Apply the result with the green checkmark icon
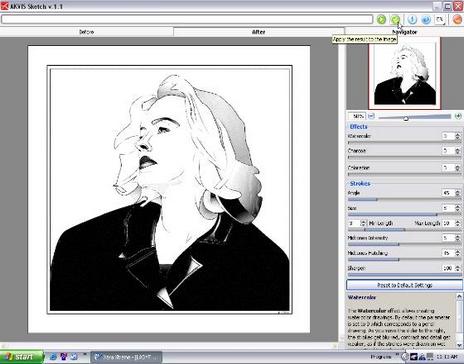Screen dimensions: 464x364 pos(395,20)
